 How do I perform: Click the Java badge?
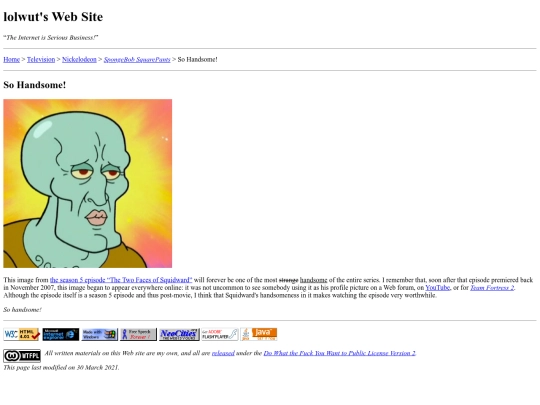tap(259, 334)
